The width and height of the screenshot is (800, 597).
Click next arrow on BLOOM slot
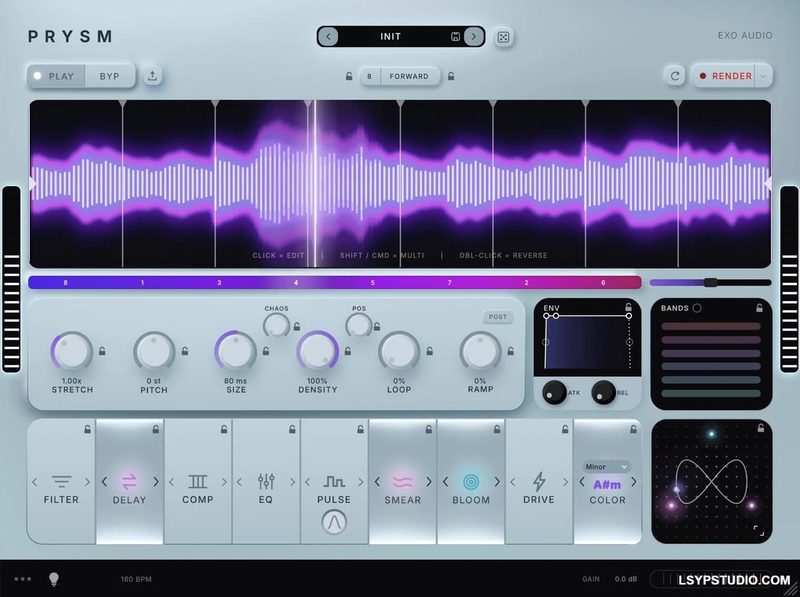tap(497, 482)
